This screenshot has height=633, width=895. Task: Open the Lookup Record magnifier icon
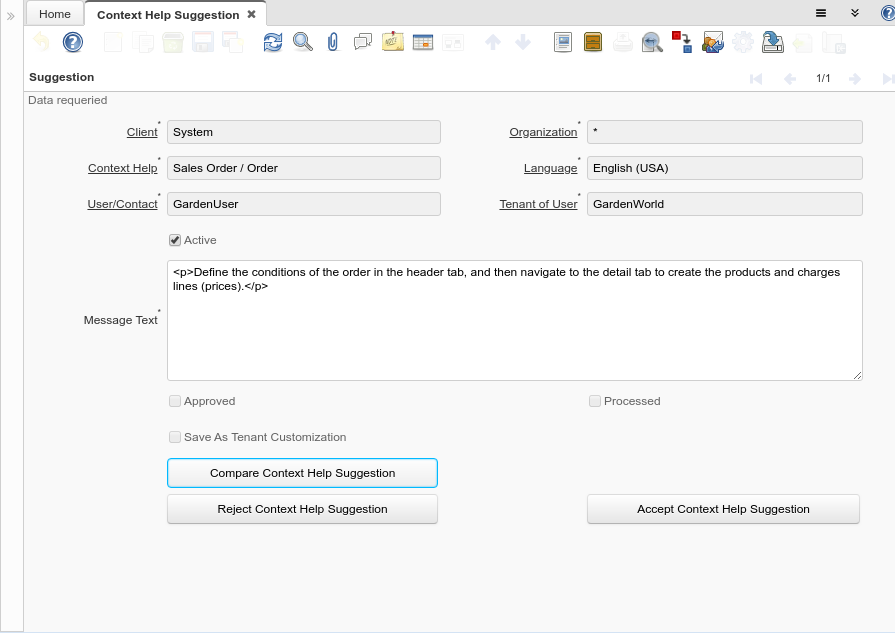(x=303, y=42)
